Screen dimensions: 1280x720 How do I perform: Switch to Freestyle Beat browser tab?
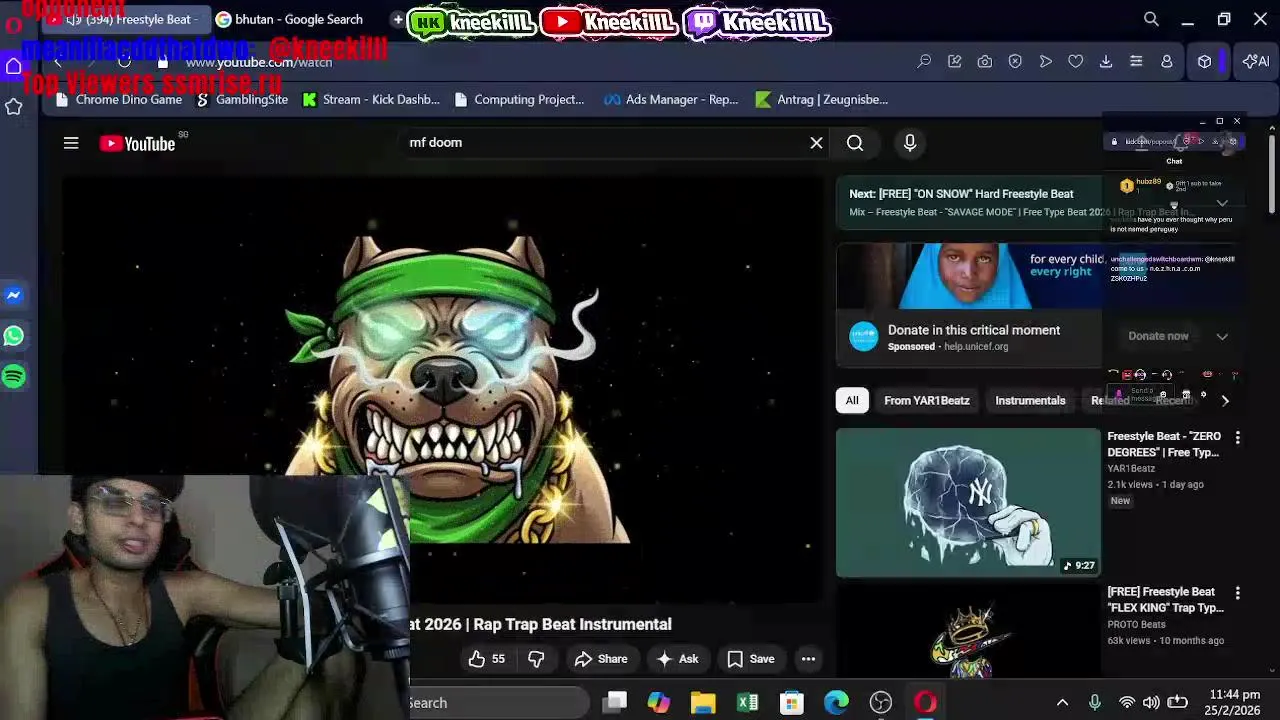tap(125, 19)
